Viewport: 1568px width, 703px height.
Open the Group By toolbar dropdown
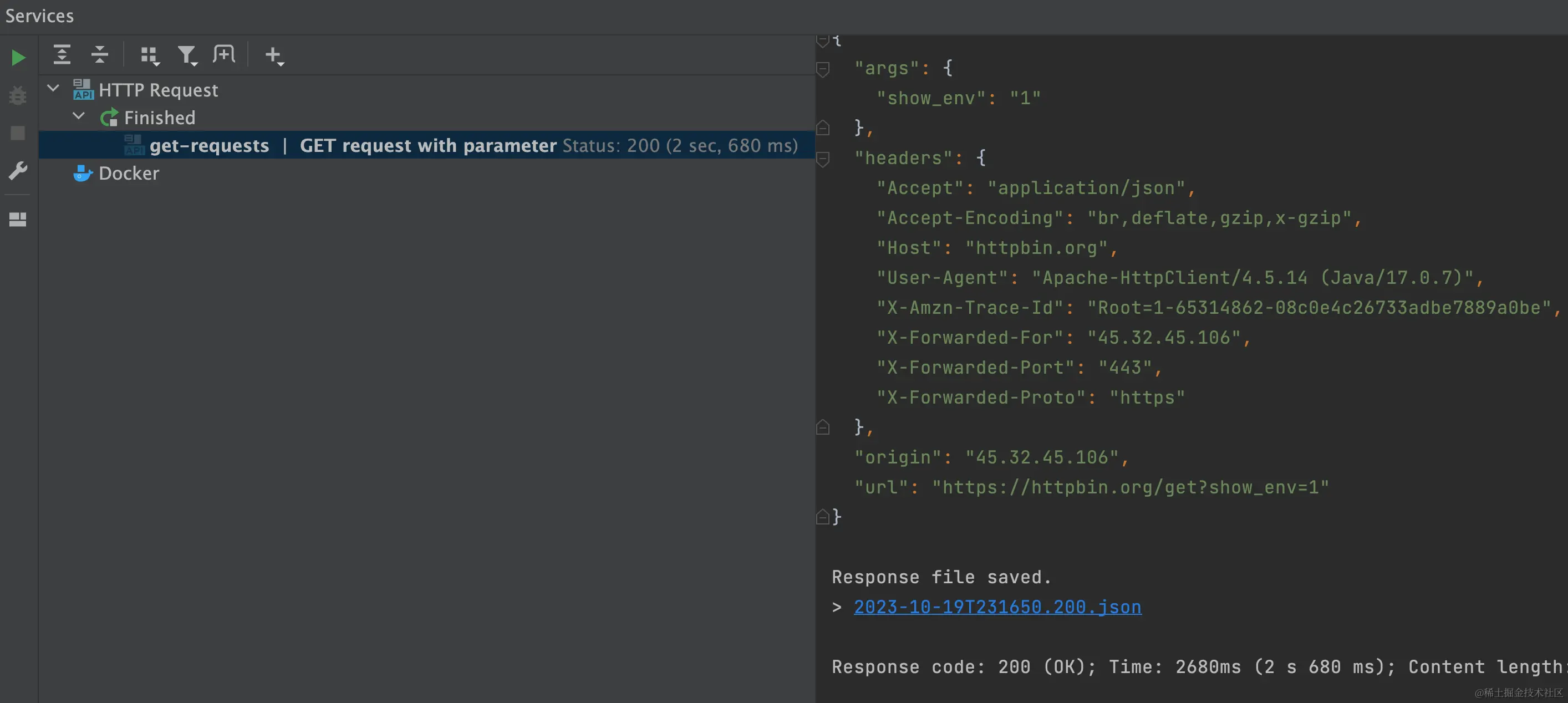(150, 55)
